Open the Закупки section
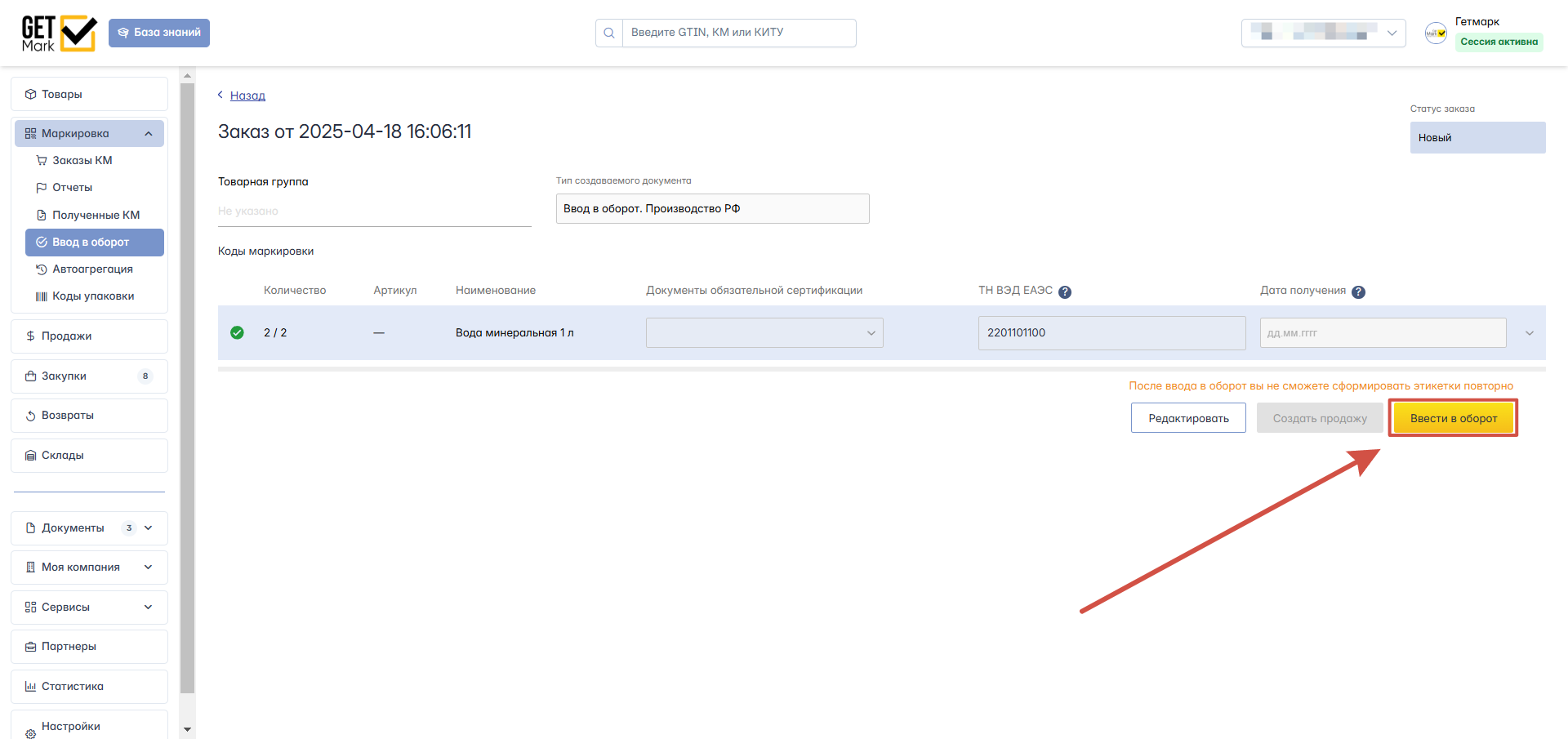 [89, 376]
